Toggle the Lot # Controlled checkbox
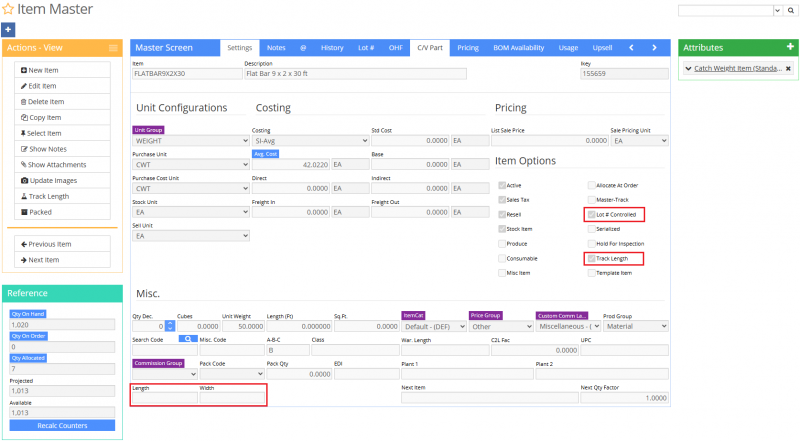This screenshot has width=800, height=441. click(x=591, y=214)
